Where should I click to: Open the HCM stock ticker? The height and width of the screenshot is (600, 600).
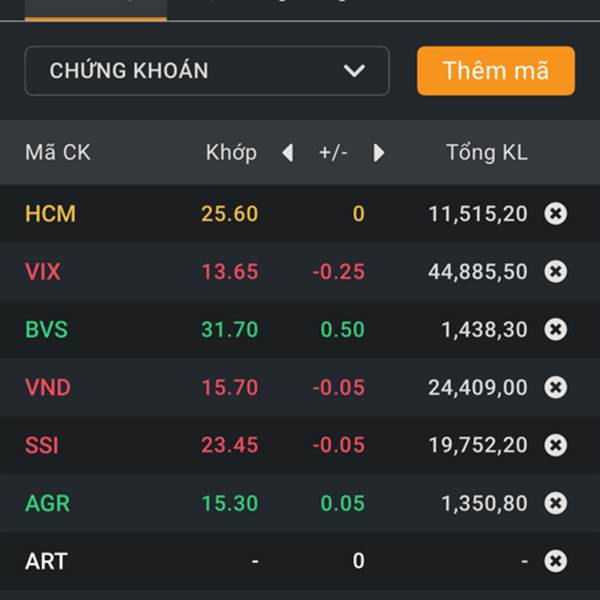(x=50, y=214)
